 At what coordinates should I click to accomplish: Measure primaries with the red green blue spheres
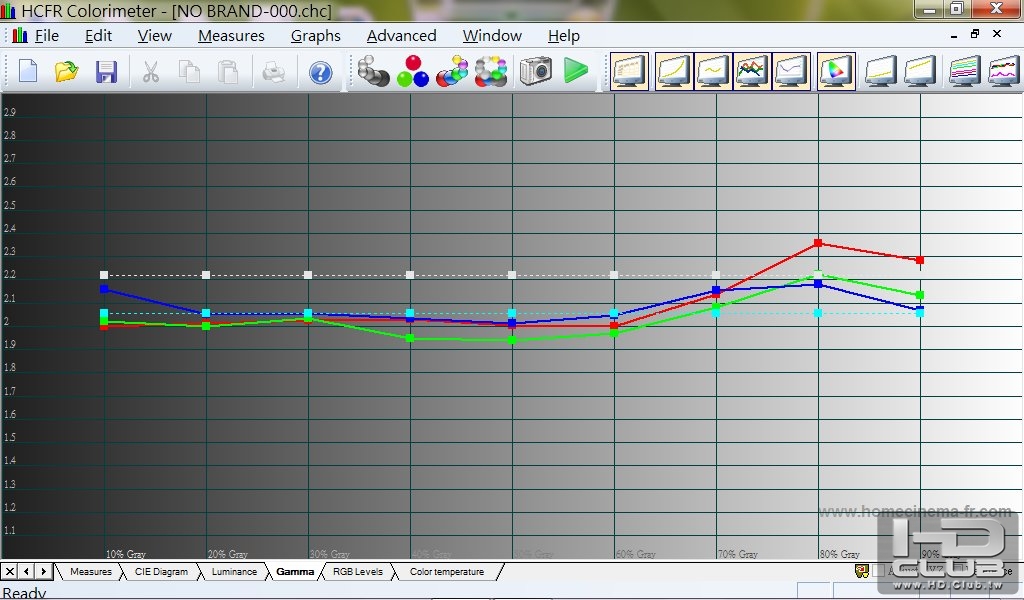pyautogui.click(x=413, y=71)
